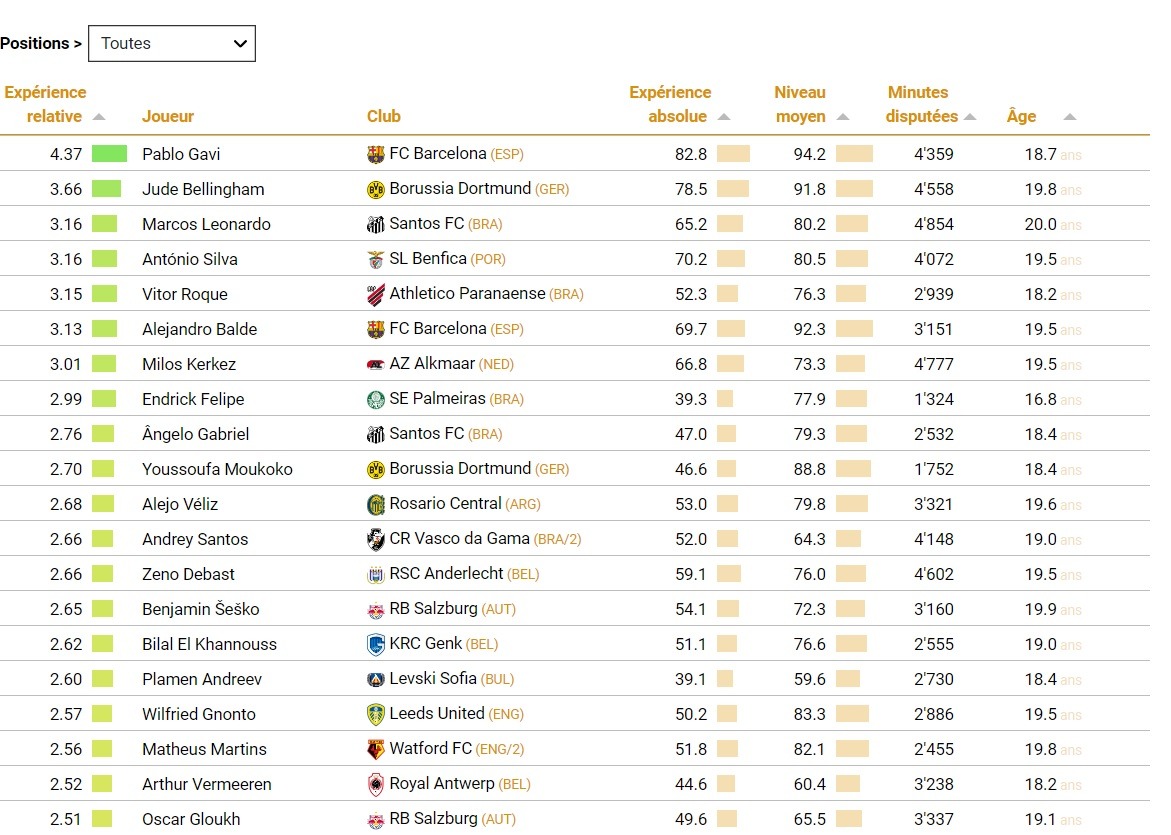Image resolution: width=1171 pixels, height=835 pixels.
Task: Open the Positions dropdown set to Toutes
Action: [171, 44]
